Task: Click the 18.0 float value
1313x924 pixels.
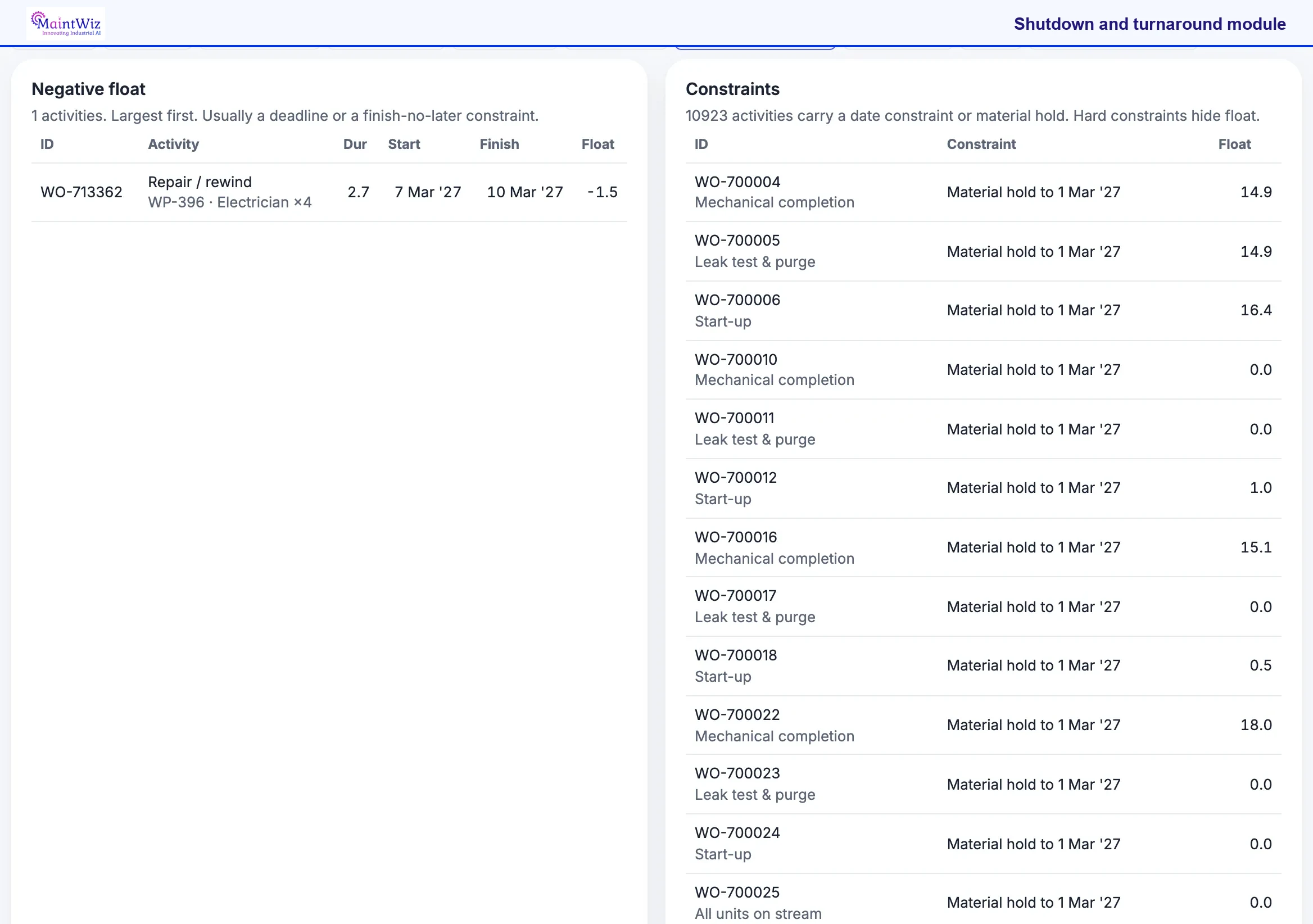Action: (1256, 724)
